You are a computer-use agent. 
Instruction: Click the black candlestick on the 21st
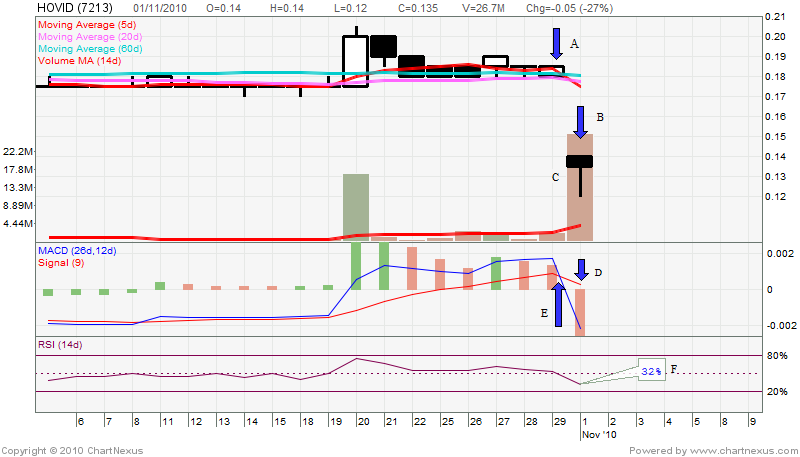coord(384,46)
